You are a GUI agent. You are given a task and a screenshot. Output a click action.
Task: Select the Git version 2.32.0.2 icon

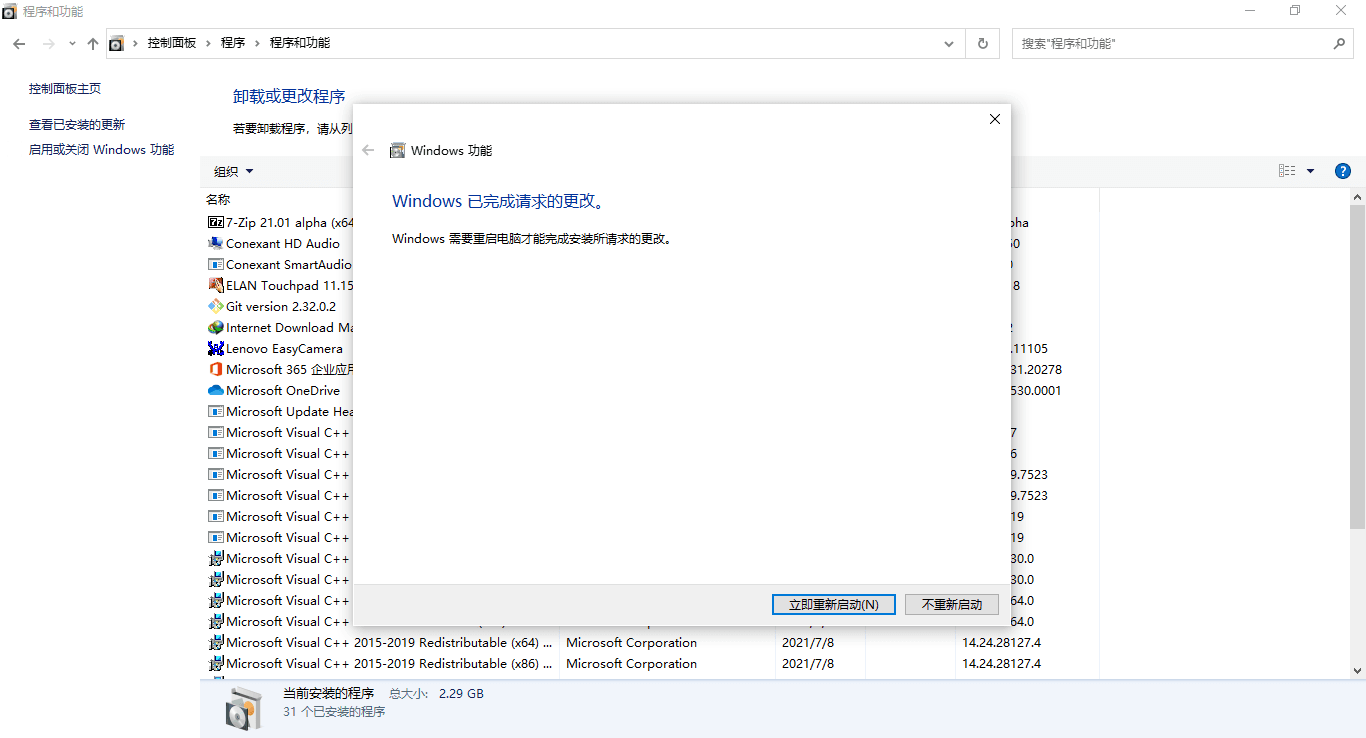[x=216, y=306]
